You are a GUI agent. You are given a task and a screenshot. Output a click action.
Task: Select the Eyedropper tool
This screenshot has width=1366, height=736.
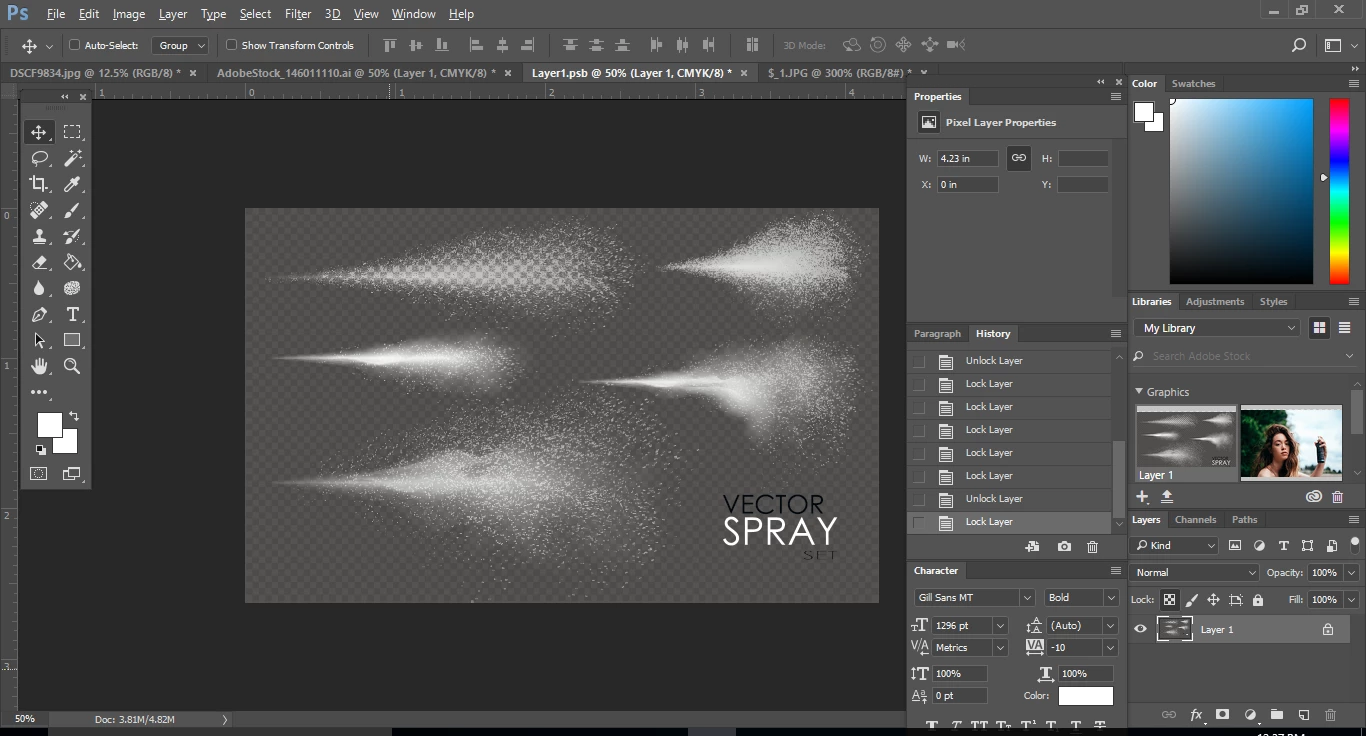tap(72, 184)
